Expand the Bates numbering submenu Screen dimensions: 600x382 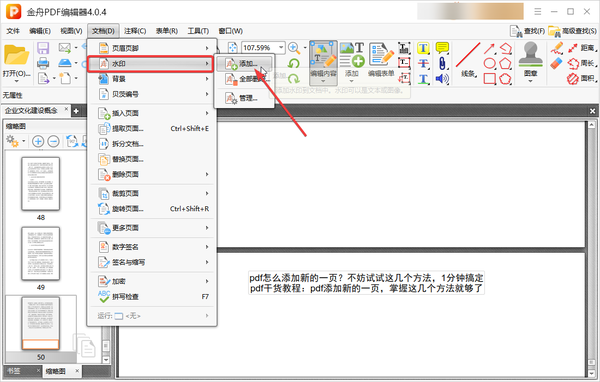point(207,94)
